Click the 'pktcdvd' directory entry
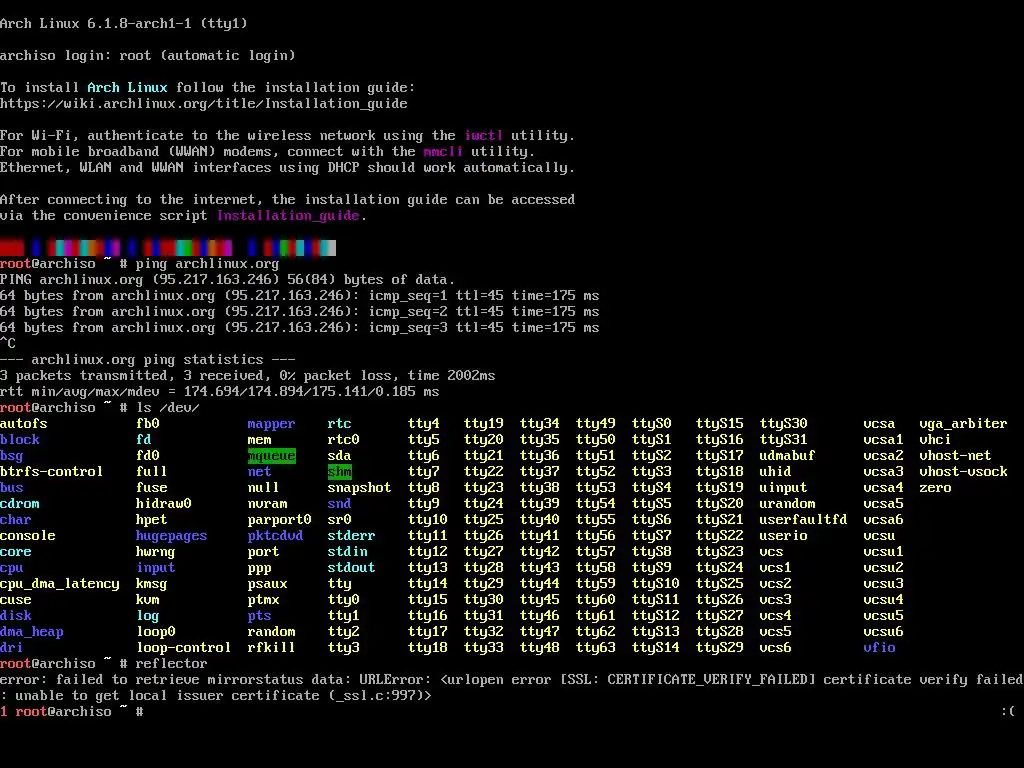This screenshot has width=1024, height=768. tap(275, 536)
